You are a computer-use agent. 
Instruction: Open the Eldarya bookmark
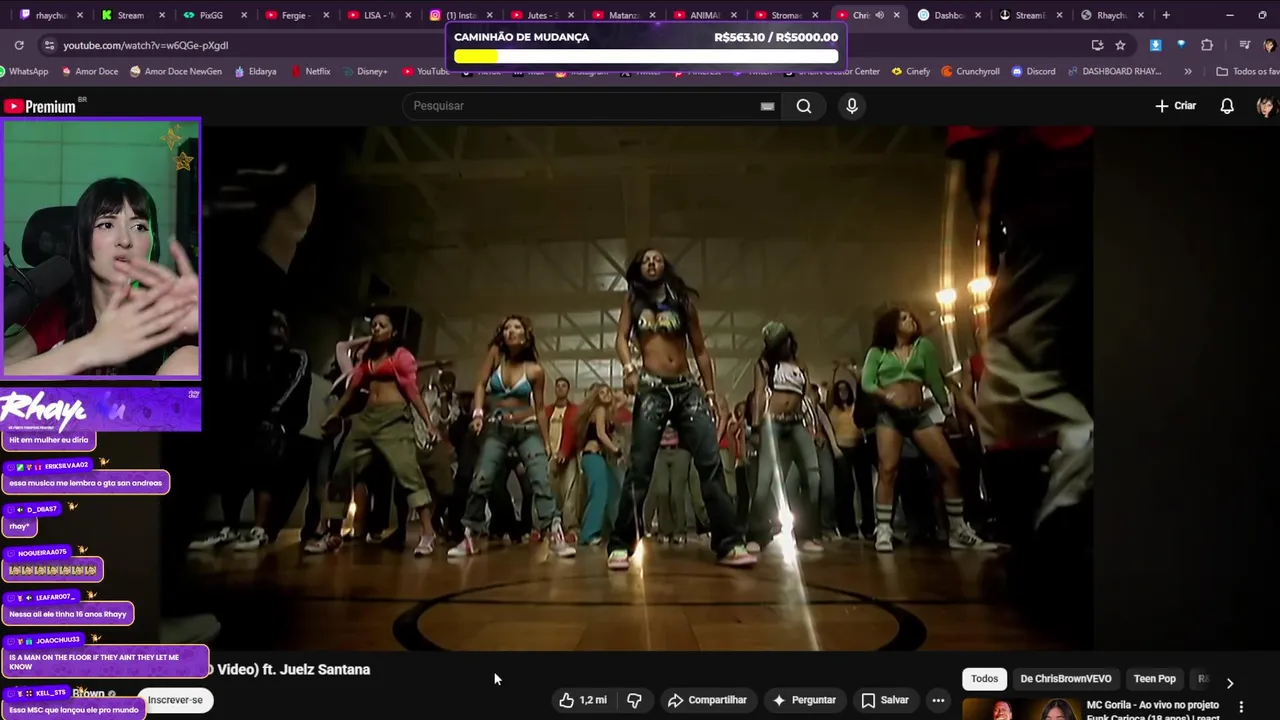pyautogui.click(x=255, y=71)
